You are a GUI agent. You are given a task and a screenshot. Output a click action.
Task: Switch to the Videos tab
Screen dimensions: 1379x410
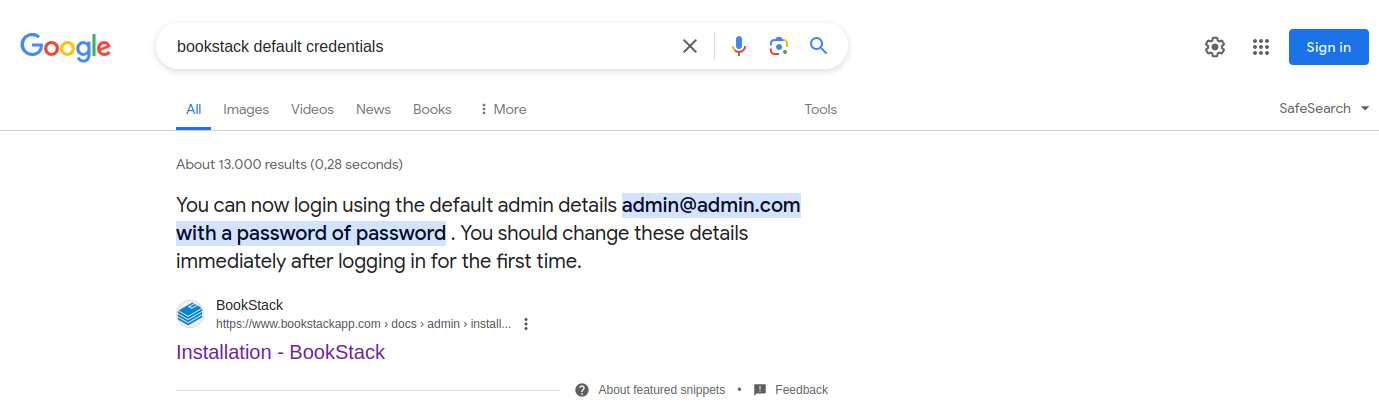pyautogui.click(x=312, y=109)
